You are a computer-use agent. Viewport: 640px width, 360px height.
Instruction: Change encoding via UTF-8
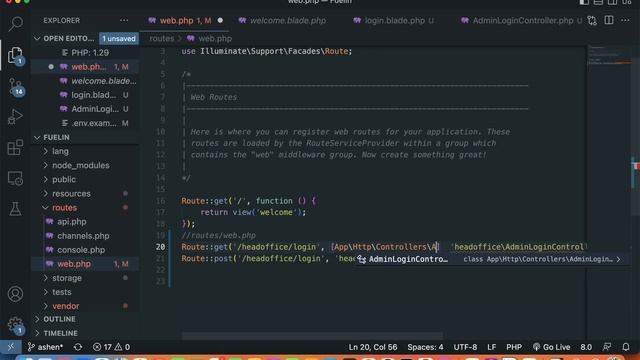(465, 347)
